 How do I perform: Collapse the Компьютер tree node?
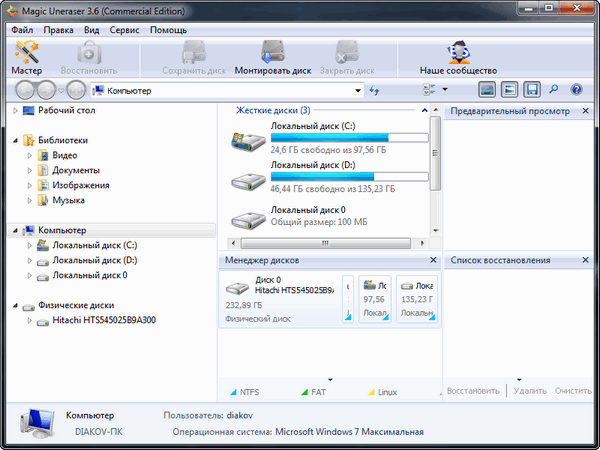pyautogui.click(x=15, y=230)
